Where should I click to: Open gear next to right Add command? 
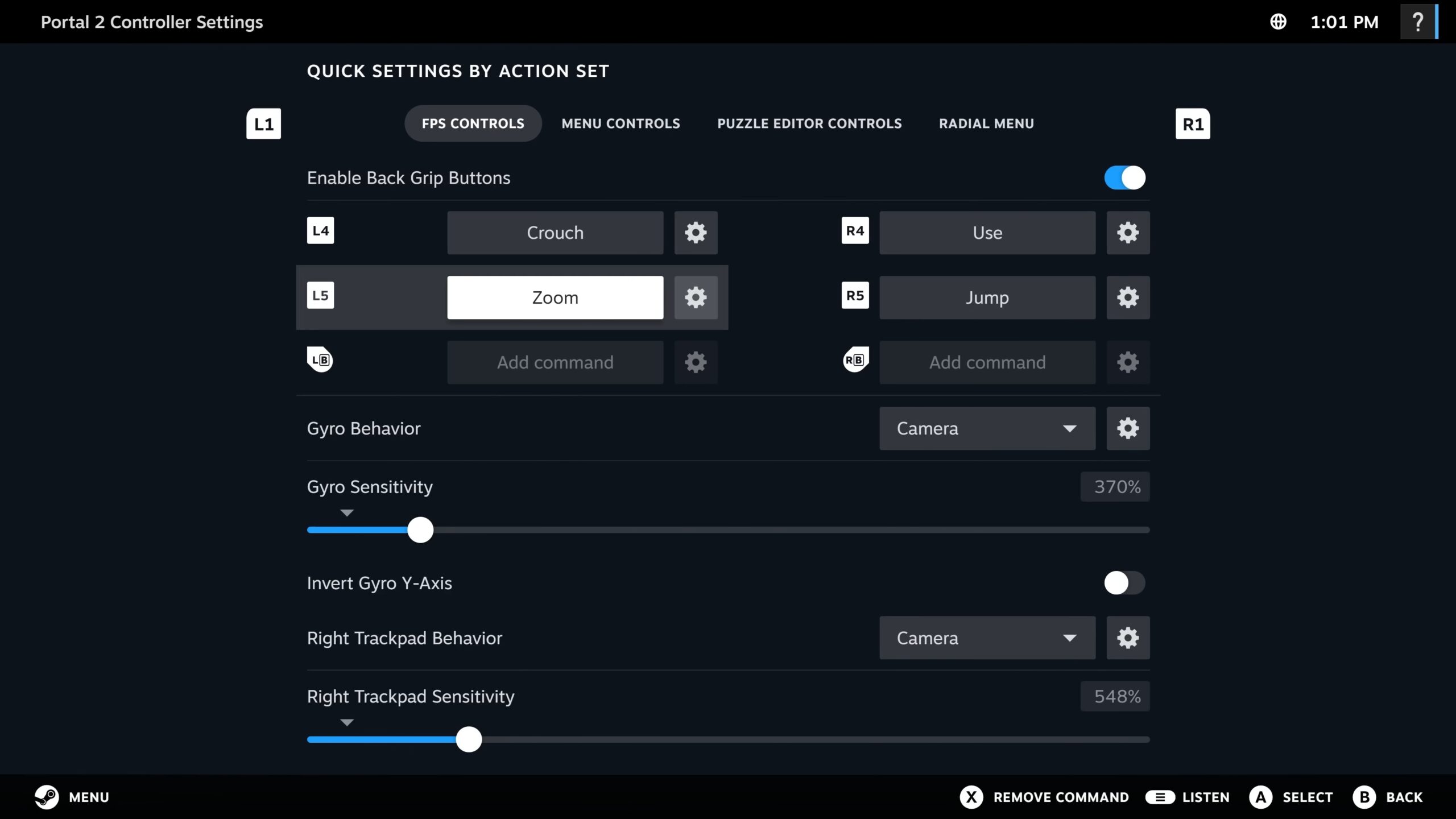point(1128,362)
